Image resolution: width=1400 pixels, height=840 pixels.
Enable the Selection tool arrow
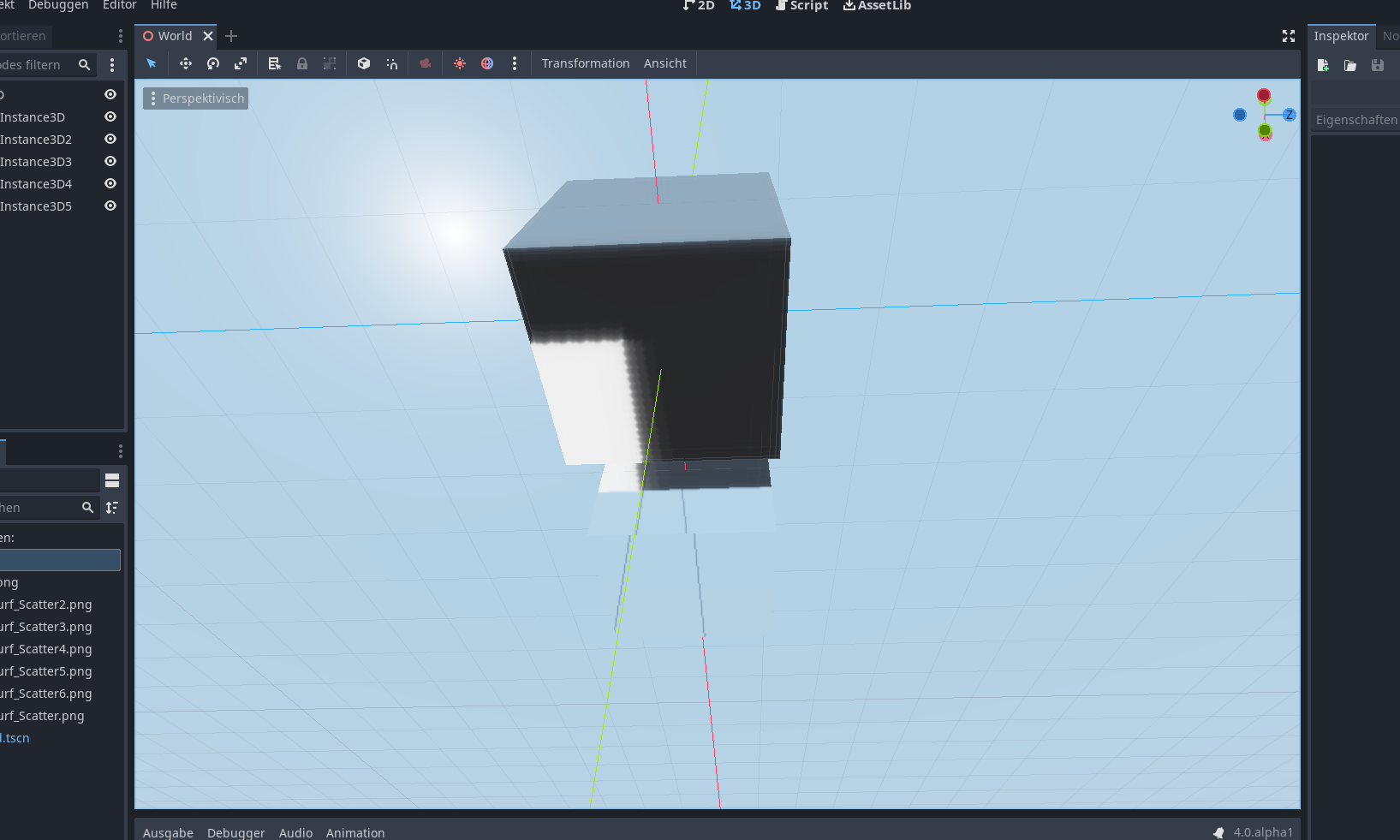152,63
